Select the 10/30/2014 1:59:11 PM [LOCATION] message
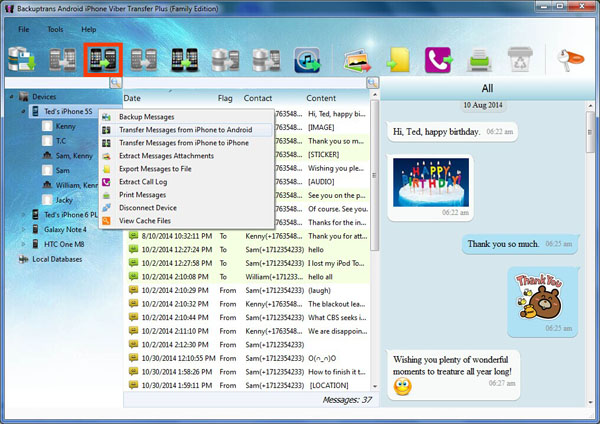The height and width of the screenshot is (424, 600). pos(247,385)
